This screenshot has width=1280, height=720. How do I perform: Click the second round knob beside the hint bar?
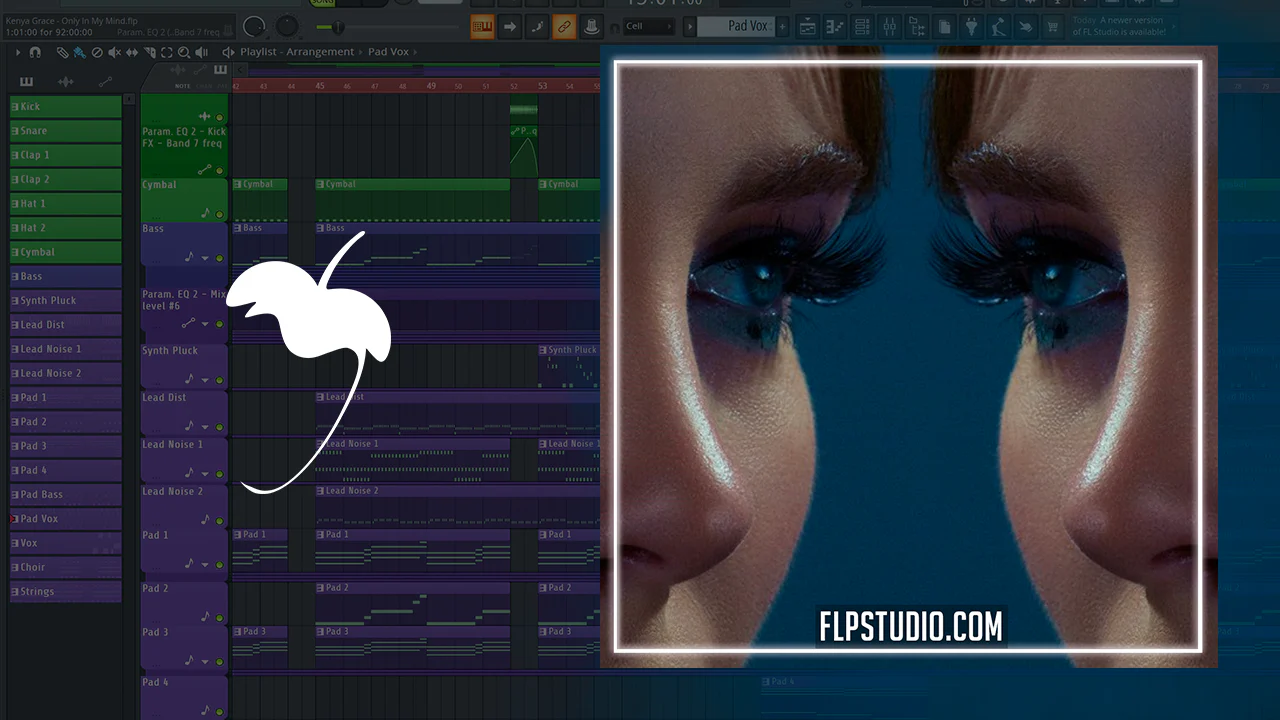(x=287, y=27)
